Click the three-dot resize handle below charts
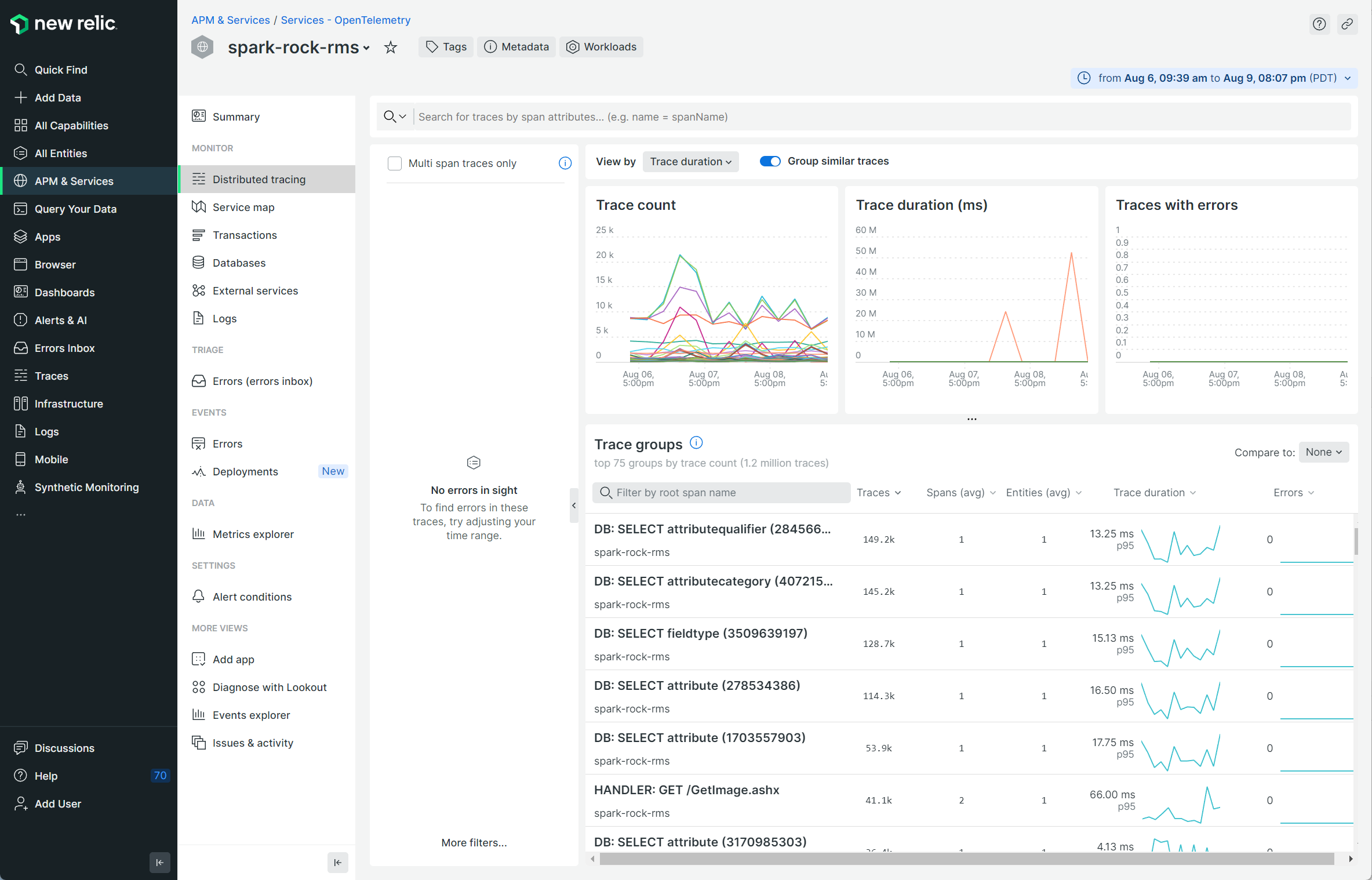Image resolution: width=1372 pixels, height=880 pixels. (x=972, y=419)
